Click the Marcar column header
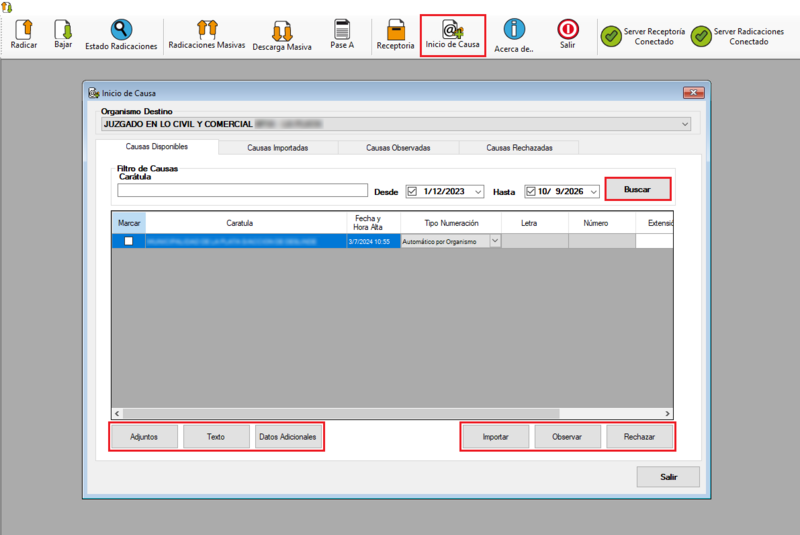This screenshot has width=800, height=535. 129,223
